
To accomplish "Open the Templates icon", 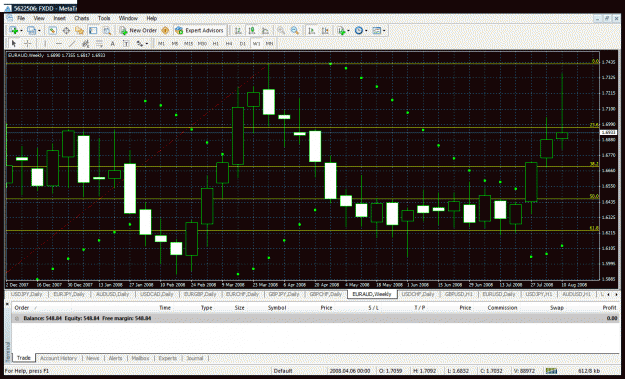I will [376, 30].
